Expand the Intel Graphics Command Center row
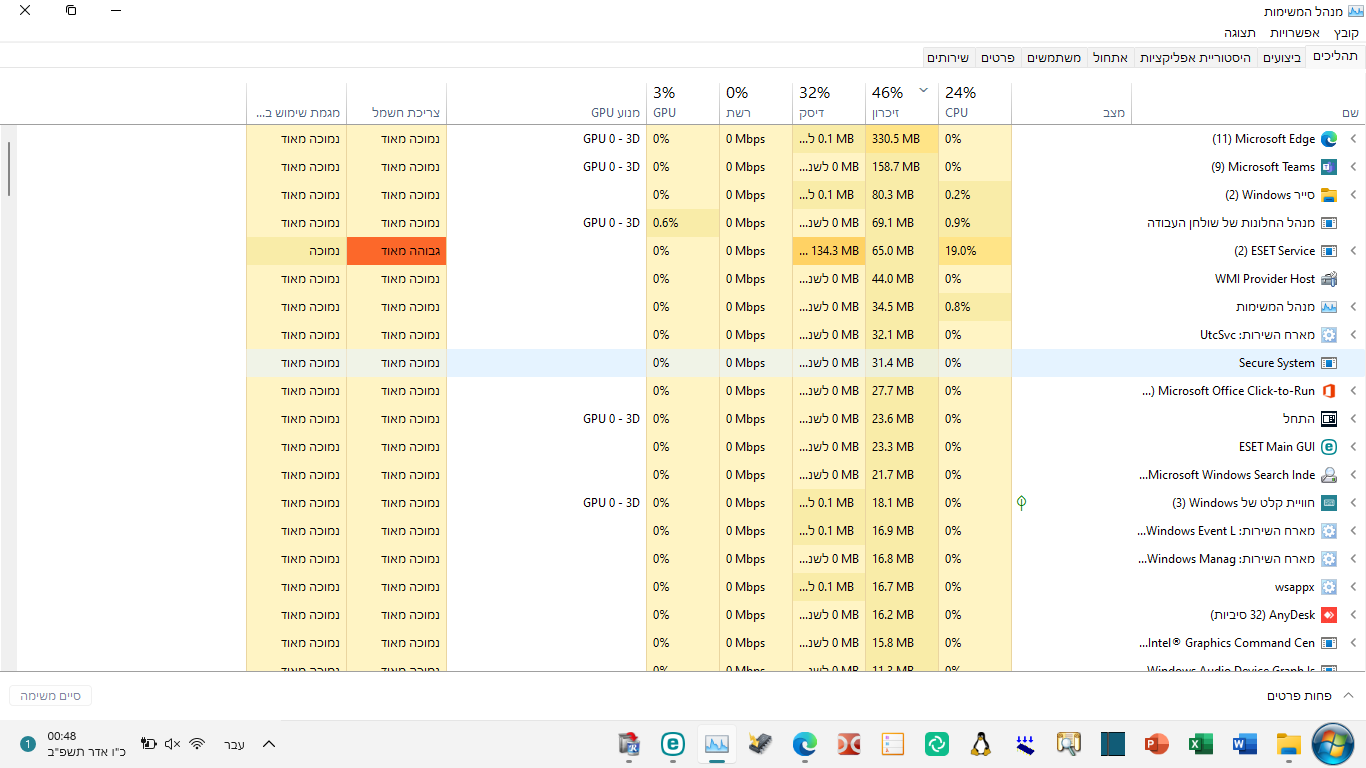Image resolution: width=1366 pixels, height=768 pixels. (x=1353, y=643)
